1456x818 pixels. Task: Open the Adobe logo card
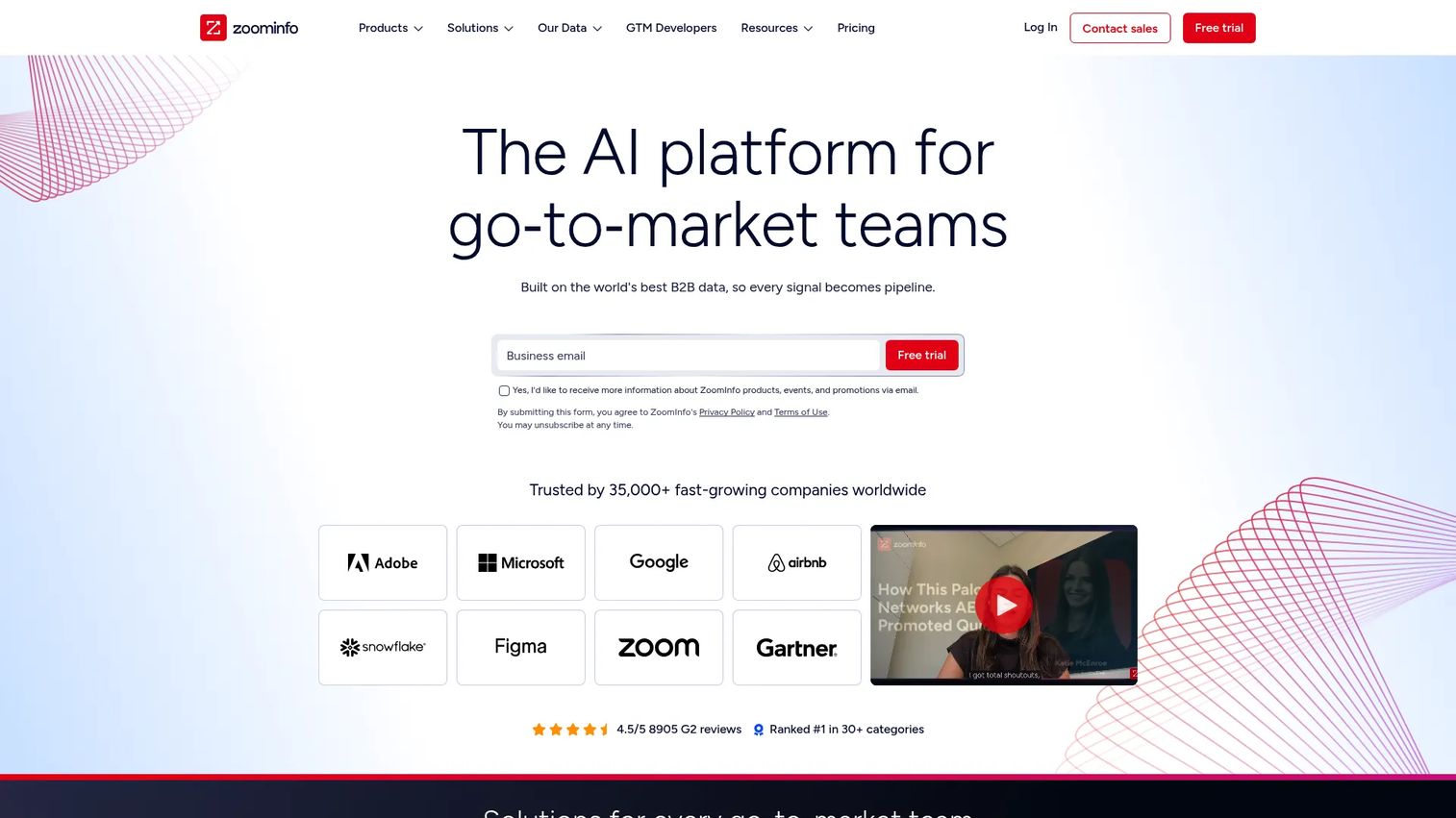tap(383, 562)
